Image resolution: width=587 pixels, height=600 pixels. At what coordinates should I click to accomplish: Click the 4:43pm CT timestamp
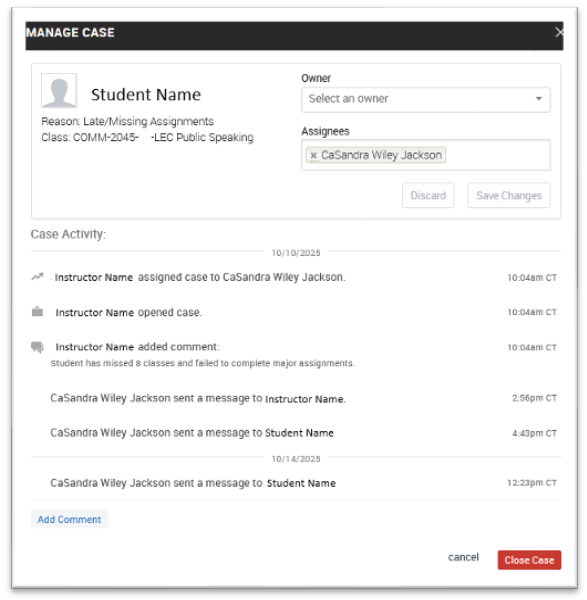pyautogui.click(x=534, y=433)
